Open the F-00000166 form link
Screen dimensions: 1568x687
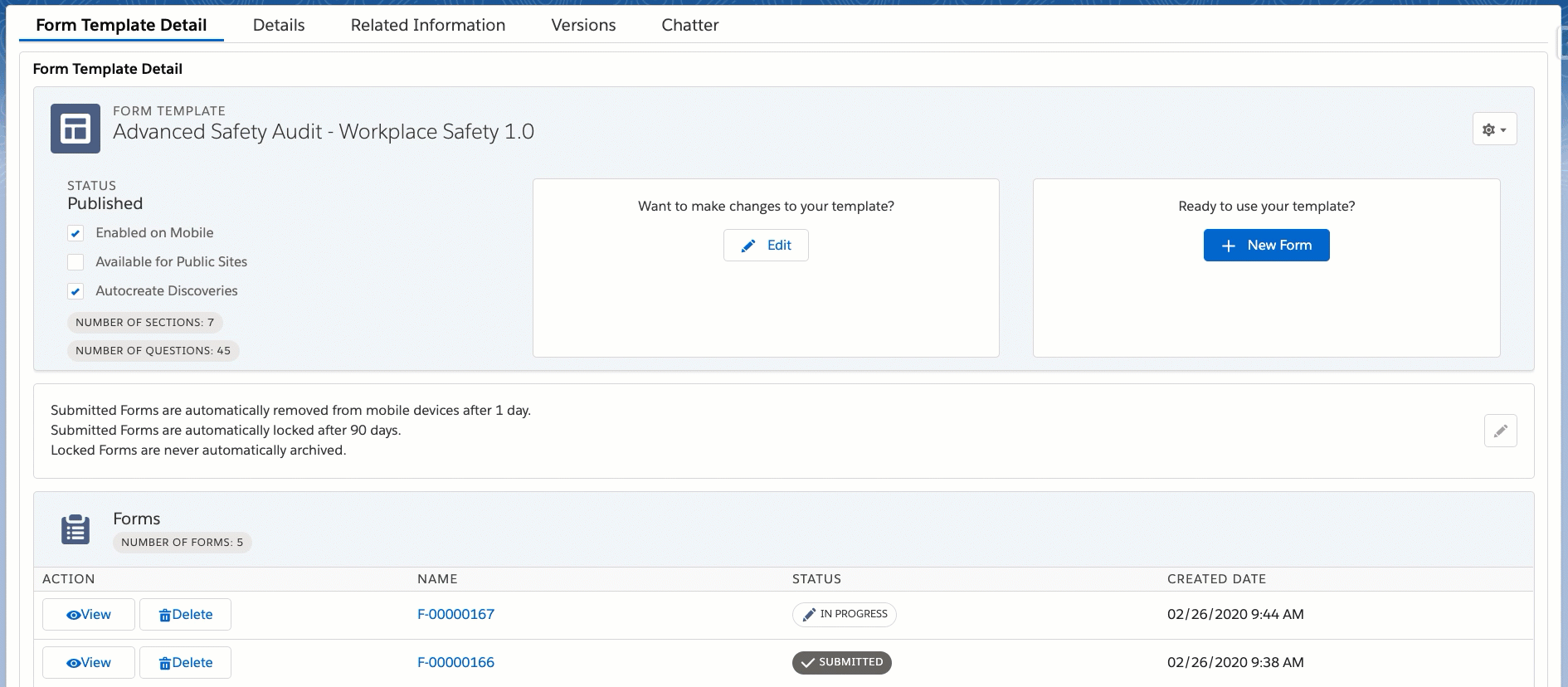coord(455,663)
